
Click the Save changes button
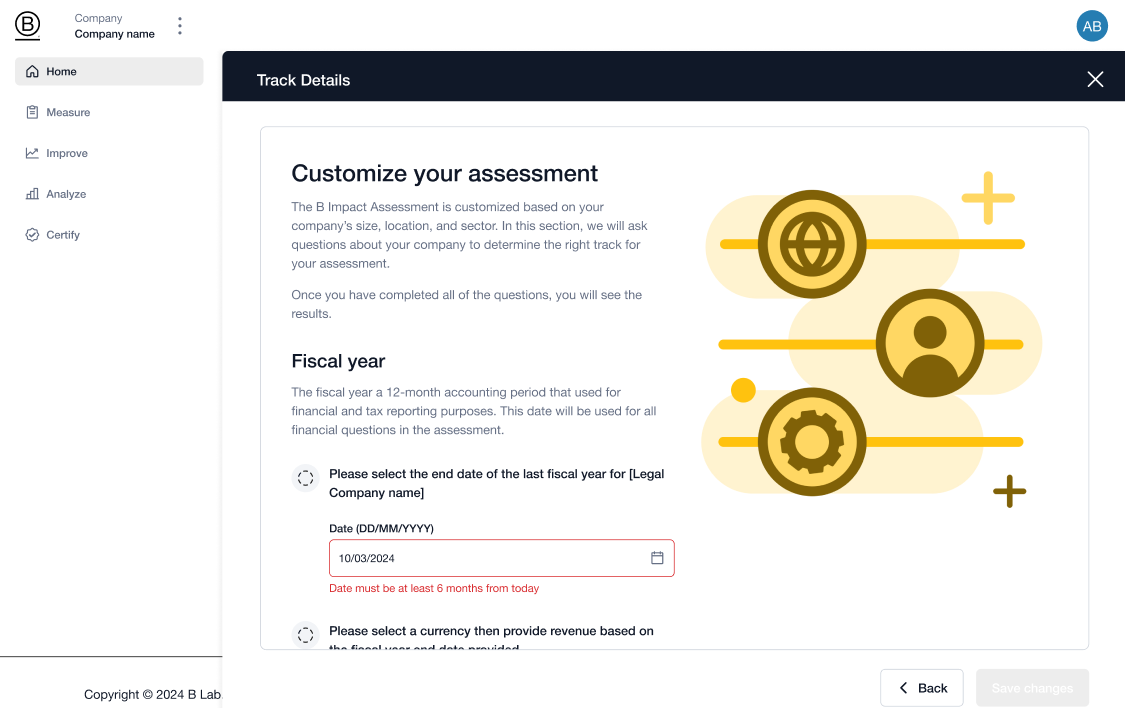[1032, 688]
